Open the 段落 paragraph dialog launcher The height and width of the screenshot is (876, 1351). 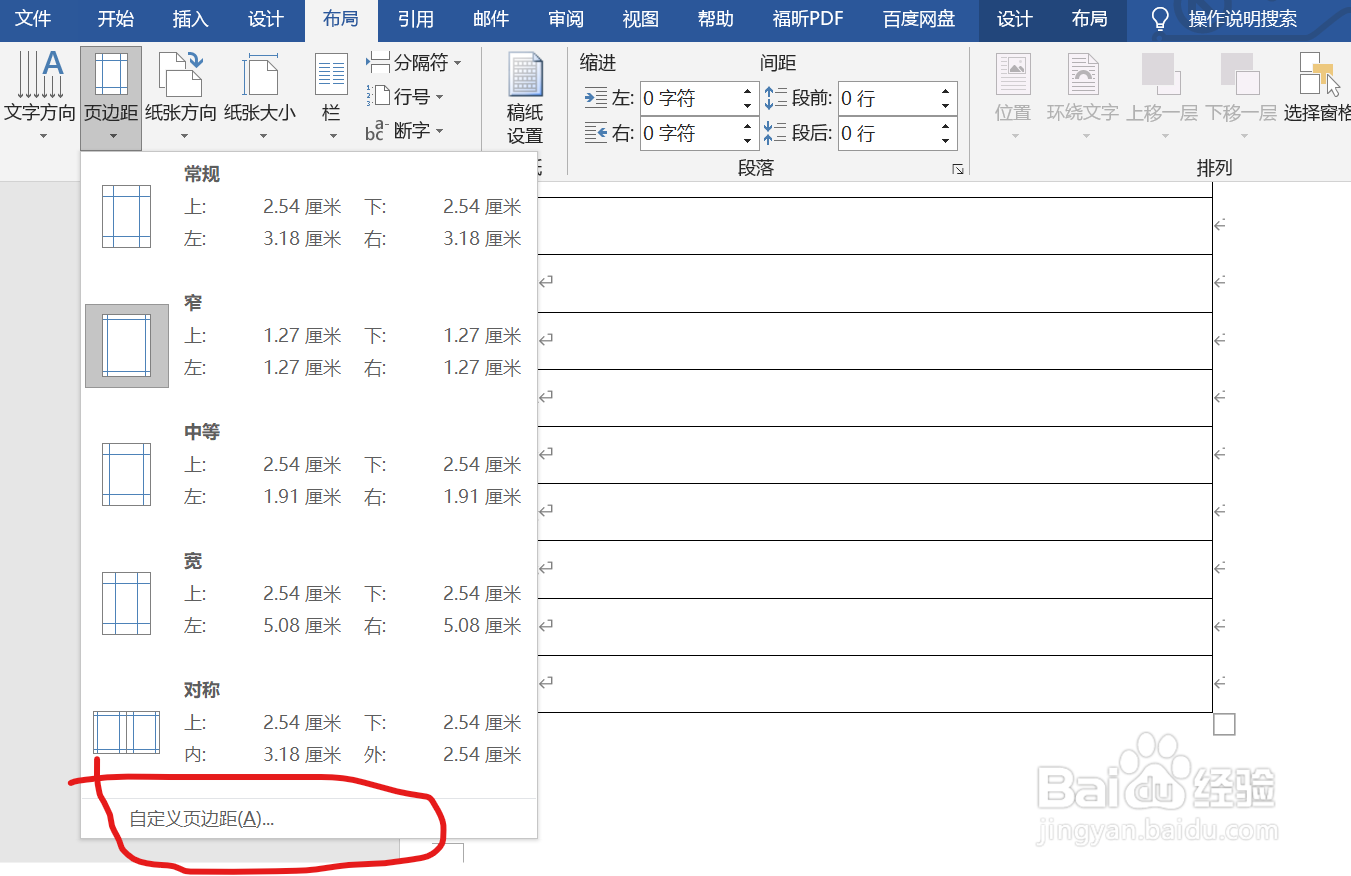click(x=957, y=169)
